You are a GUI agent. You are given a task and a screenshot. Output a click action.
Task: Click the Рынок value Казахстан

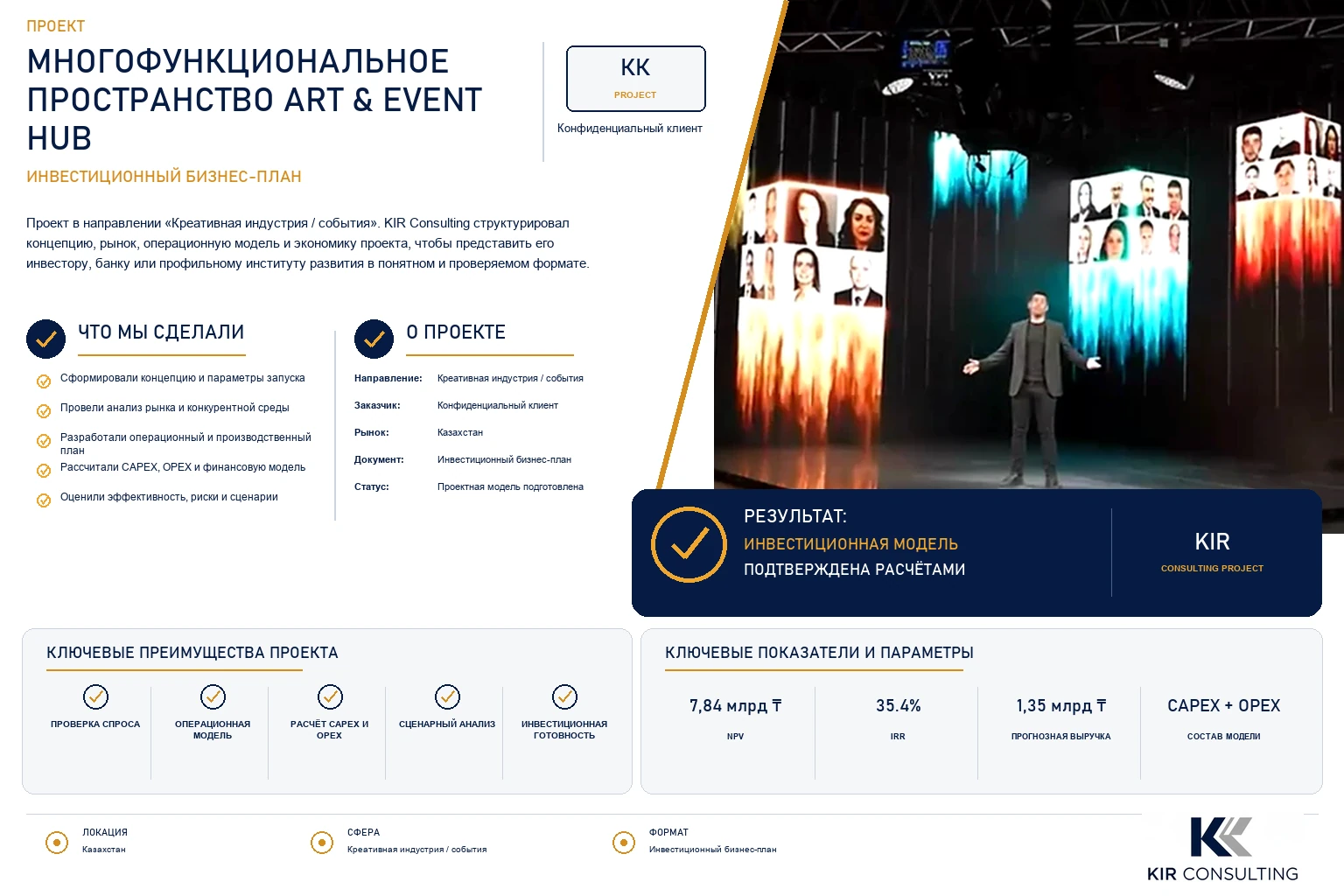pos(460,433)
